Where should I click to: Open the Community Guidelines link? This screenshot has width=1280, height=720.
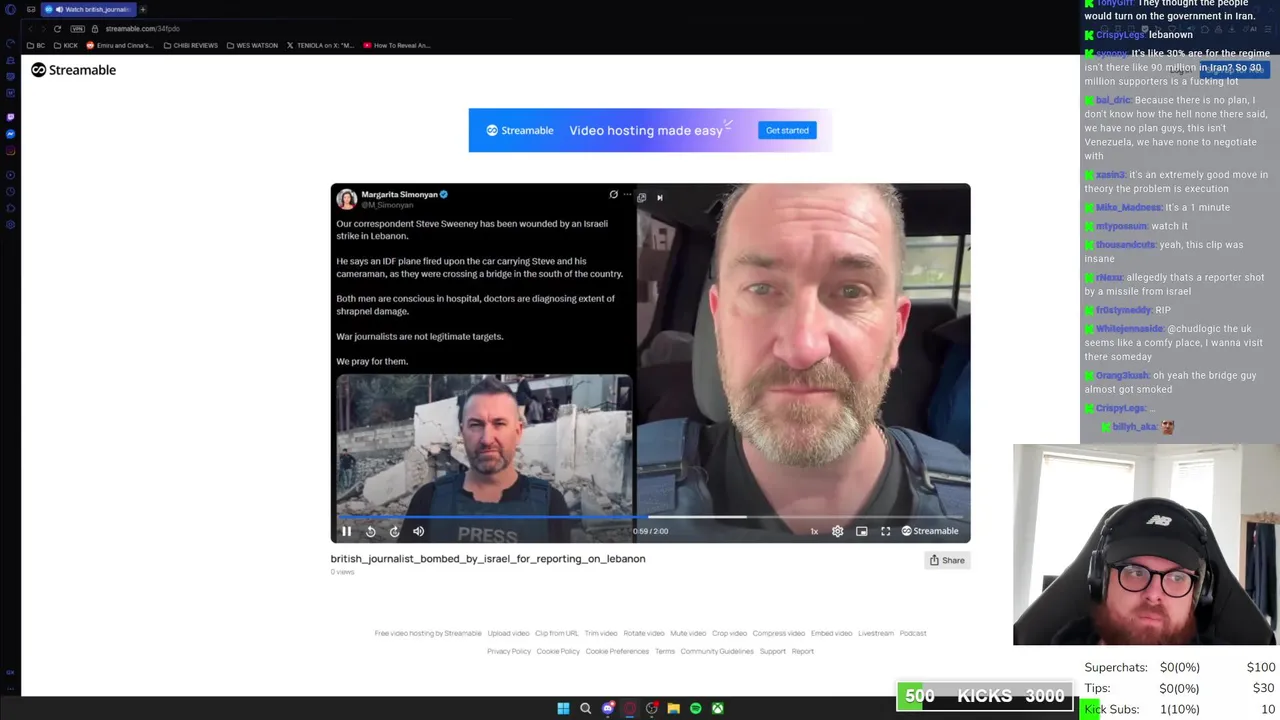coord(717,651)
